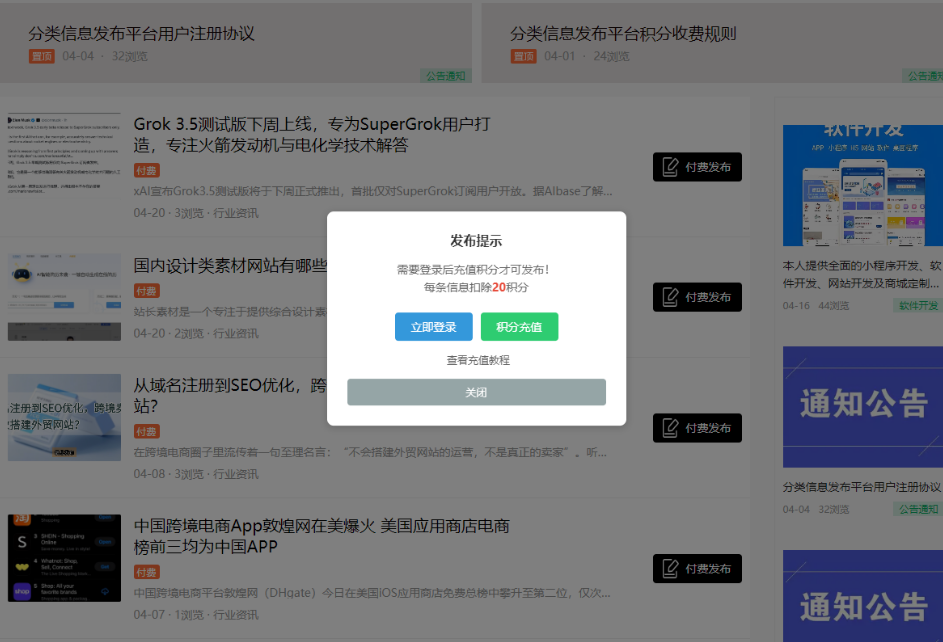Click the summary text 在跨境电商圈子里流传着
Viewport: 943px width, 642px height.
tap(370, 452)
